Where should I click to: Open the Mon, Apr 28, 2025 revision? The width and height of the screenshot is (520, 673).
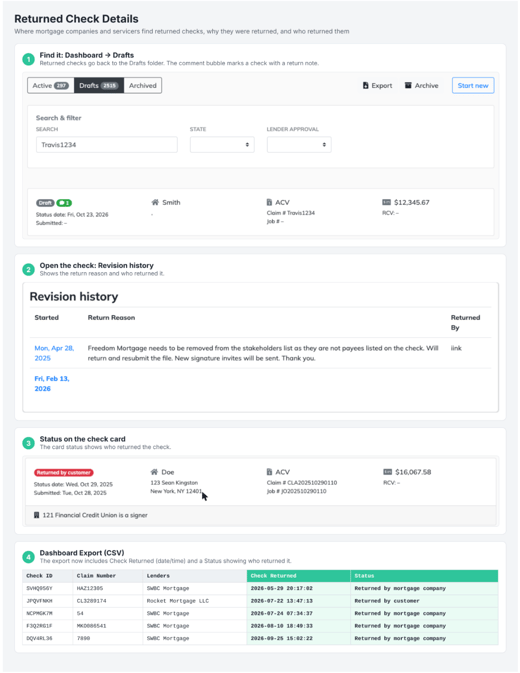tap(54, 353)
